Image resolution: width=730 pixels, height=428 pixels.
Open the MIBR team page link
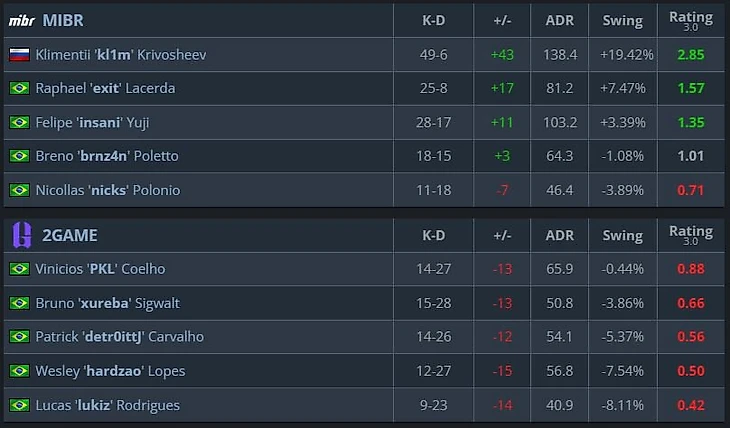[x=63, y=21]
